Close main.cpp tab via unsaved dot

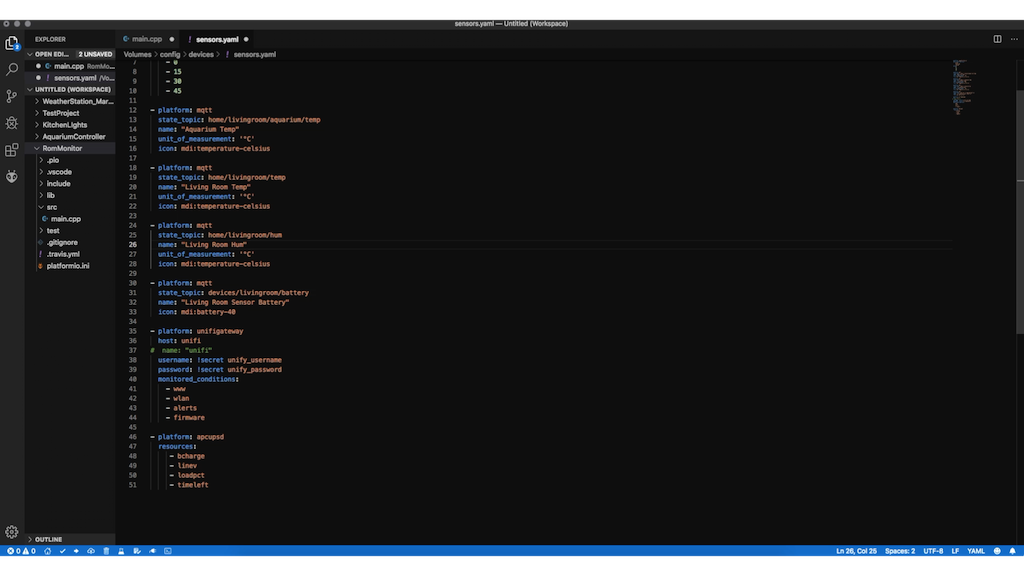point(172,39)
